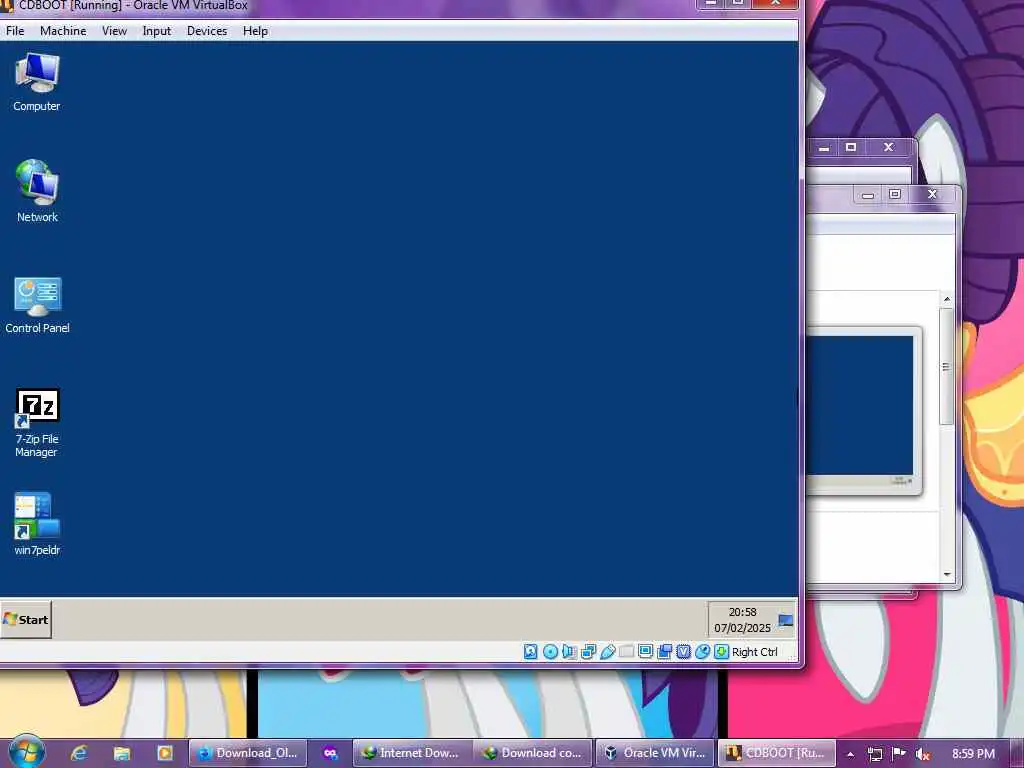Select the win7peldr desktop shortcut
Image resolution: width=1024 pixels, height=768 pixels.
pos(37,524)
